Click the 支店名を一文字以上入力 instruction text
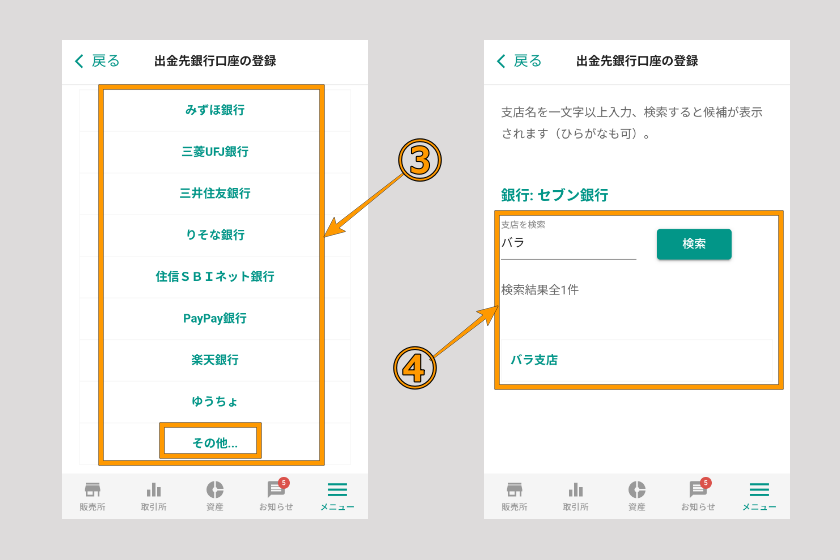Image resolution: width=840 pixels, height=560 pixels. pos(632,123)
